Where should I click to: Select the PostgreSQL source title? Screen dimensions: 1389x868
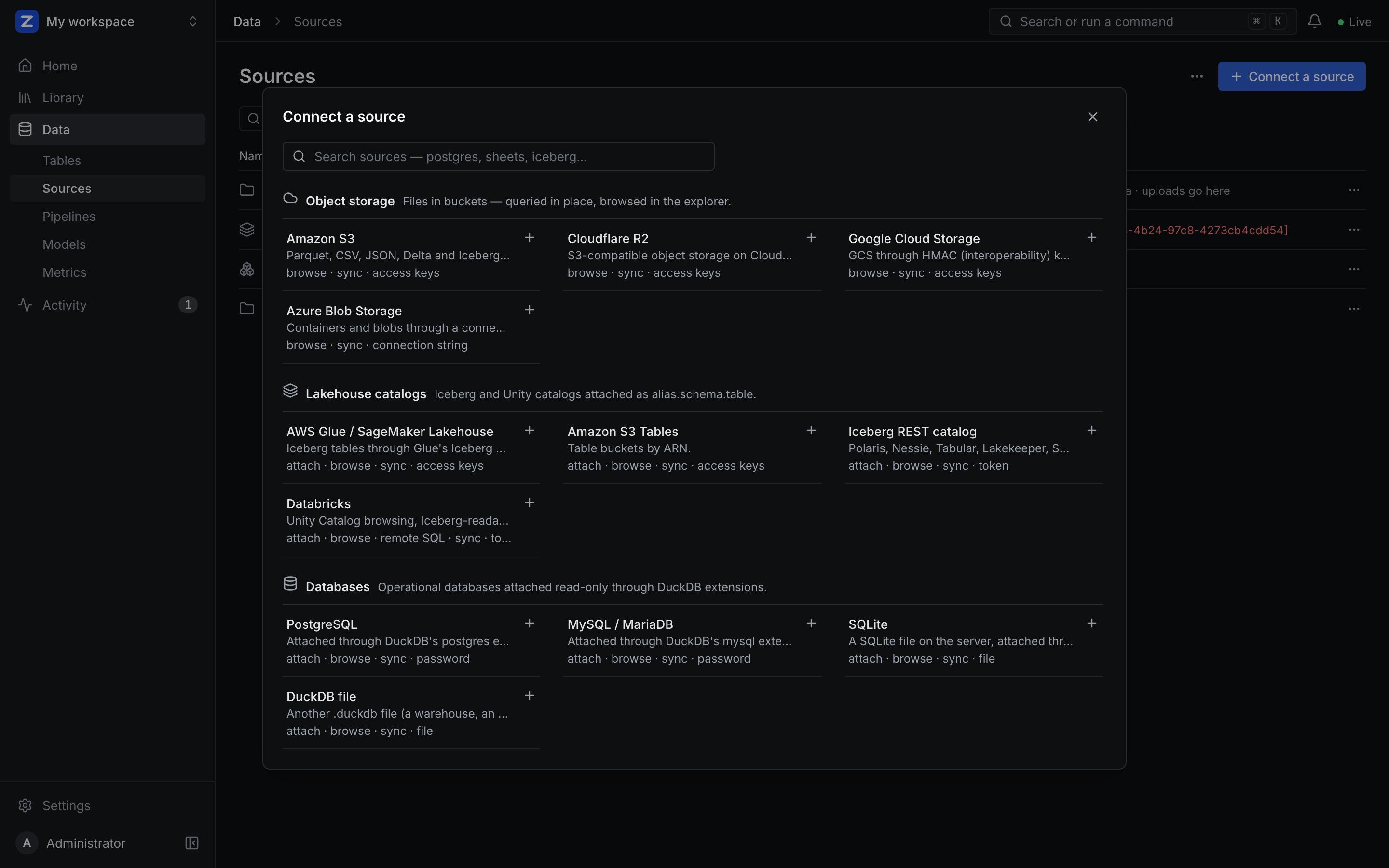click(x=321, y=624)
